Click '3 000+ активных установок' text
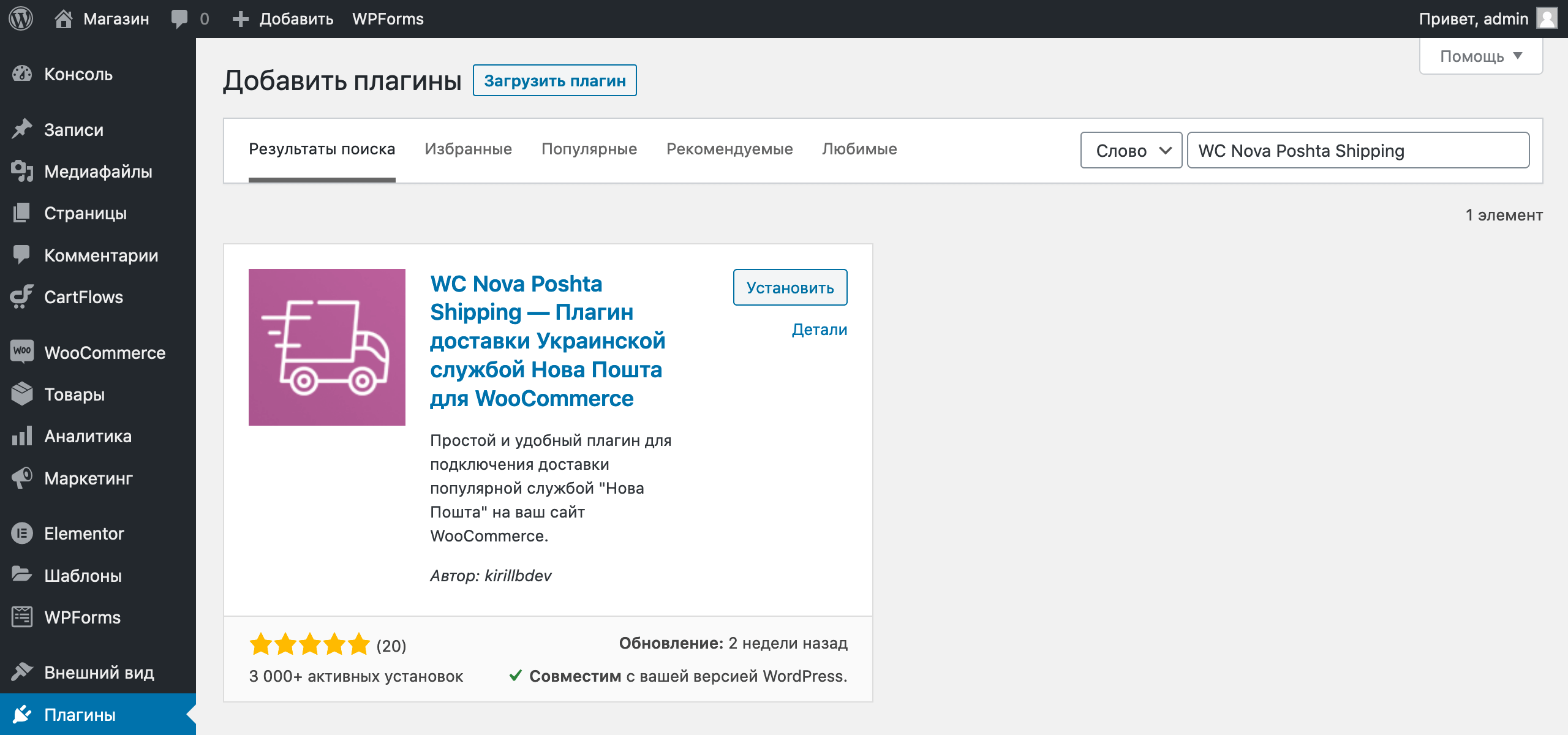The height and width of the screenshot is (735, 1568). 356,676
